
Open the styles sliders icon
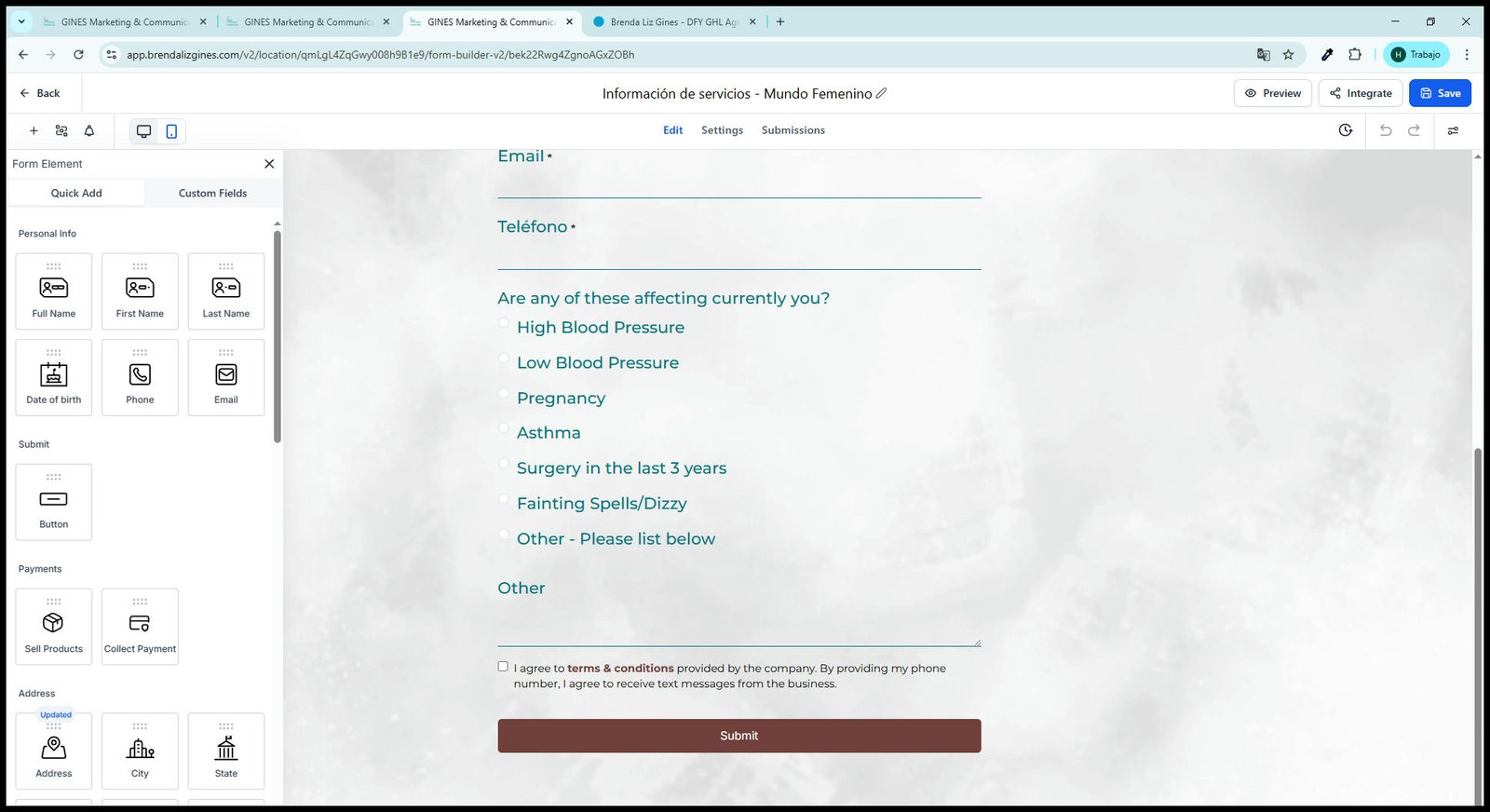[1453, 130]
